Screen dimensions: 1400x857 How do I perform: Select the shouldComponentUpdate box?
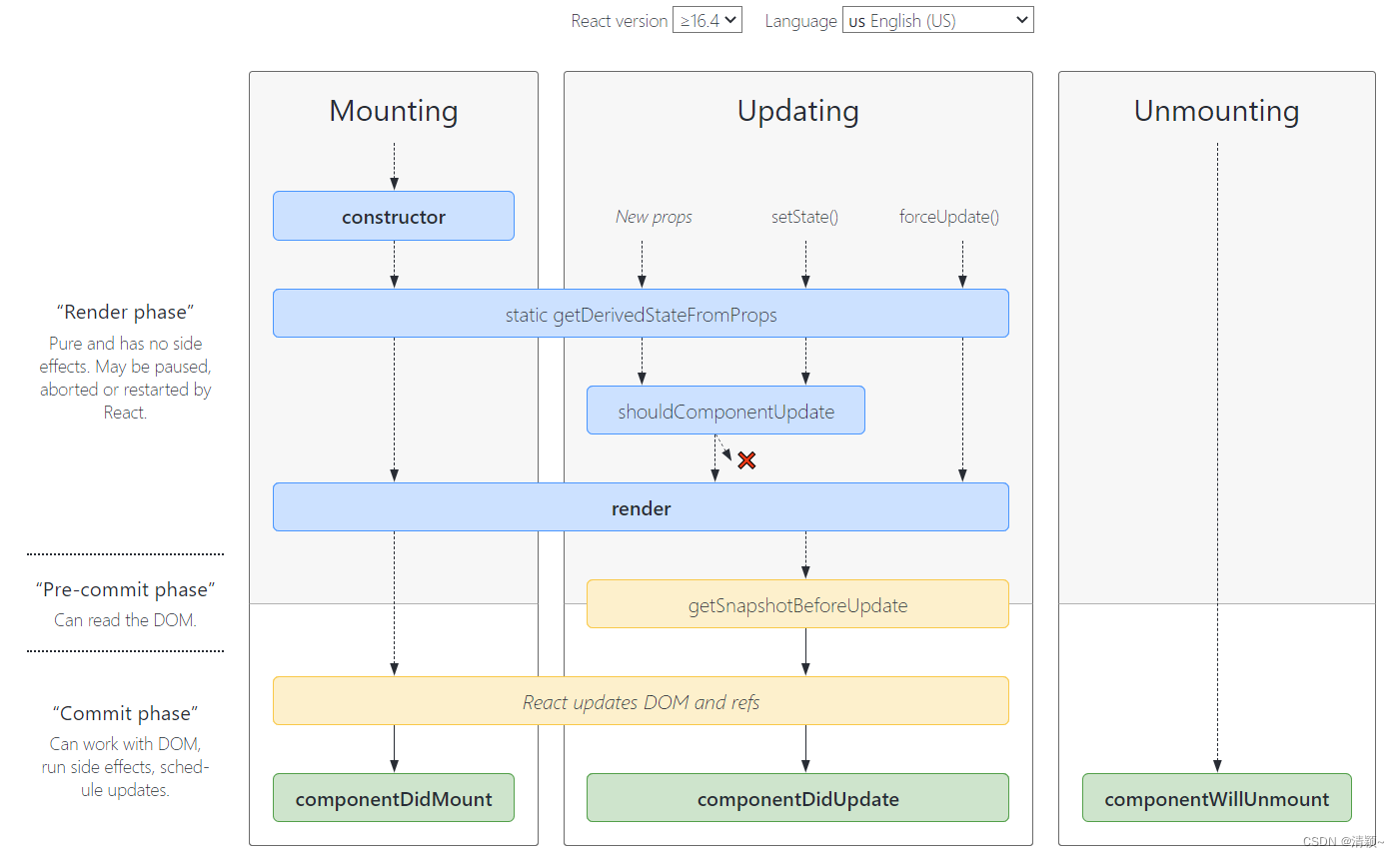pyautogui.click(x=725, y=411)
